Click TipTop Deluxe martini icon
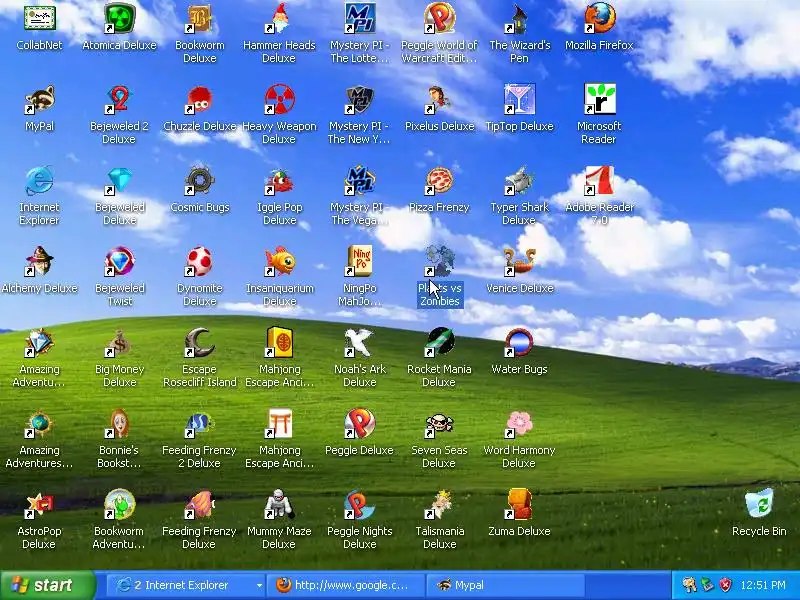800x600 pixels. [519, 99]
